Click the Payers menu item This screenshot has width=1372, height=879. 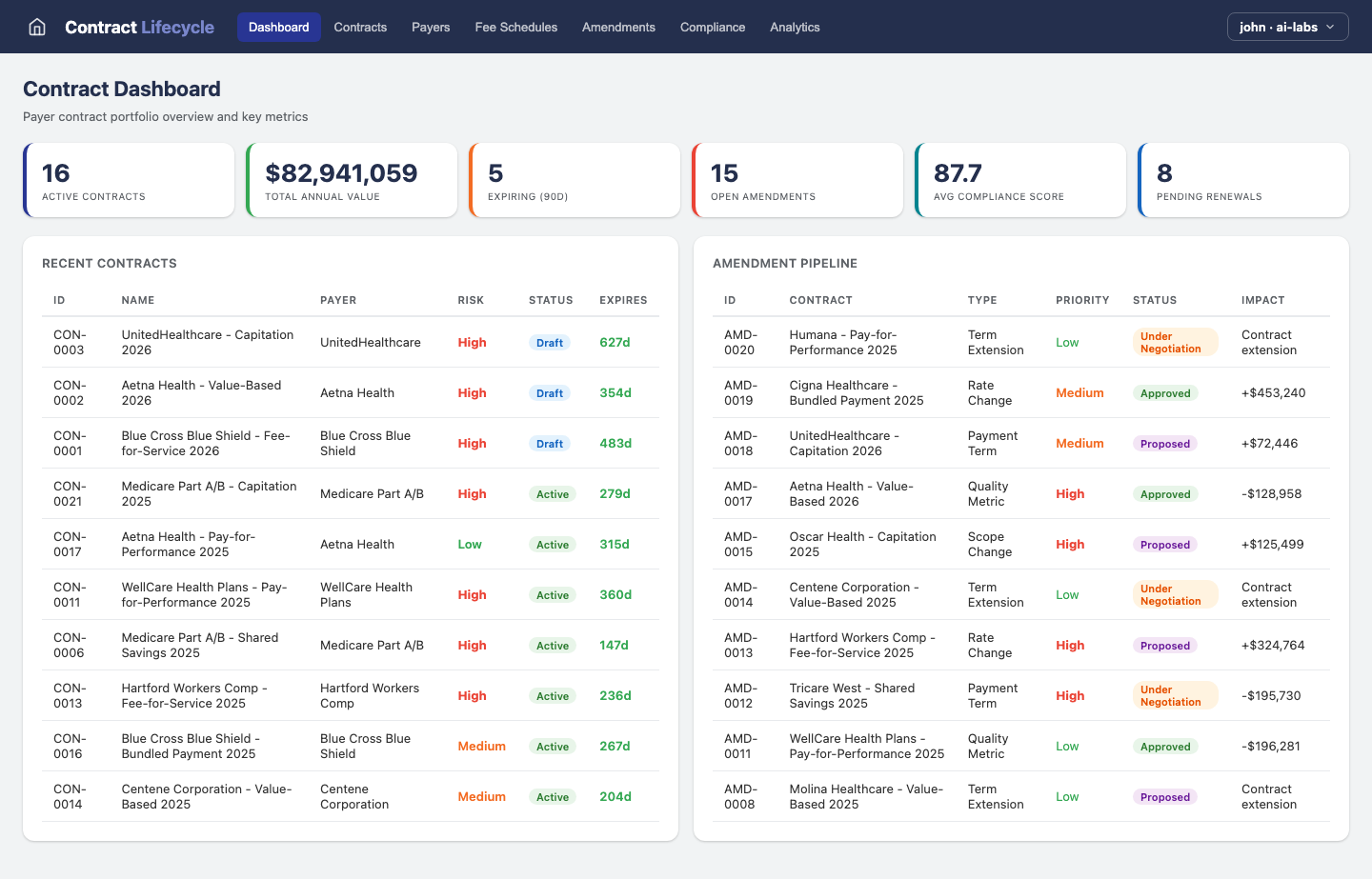(x=431, y=27)
